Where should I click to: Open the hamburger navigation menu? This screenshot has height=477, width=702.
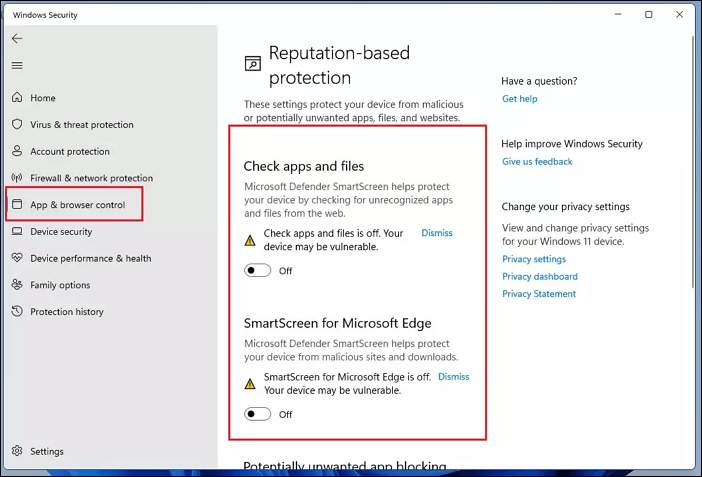(x=17, y=65)
